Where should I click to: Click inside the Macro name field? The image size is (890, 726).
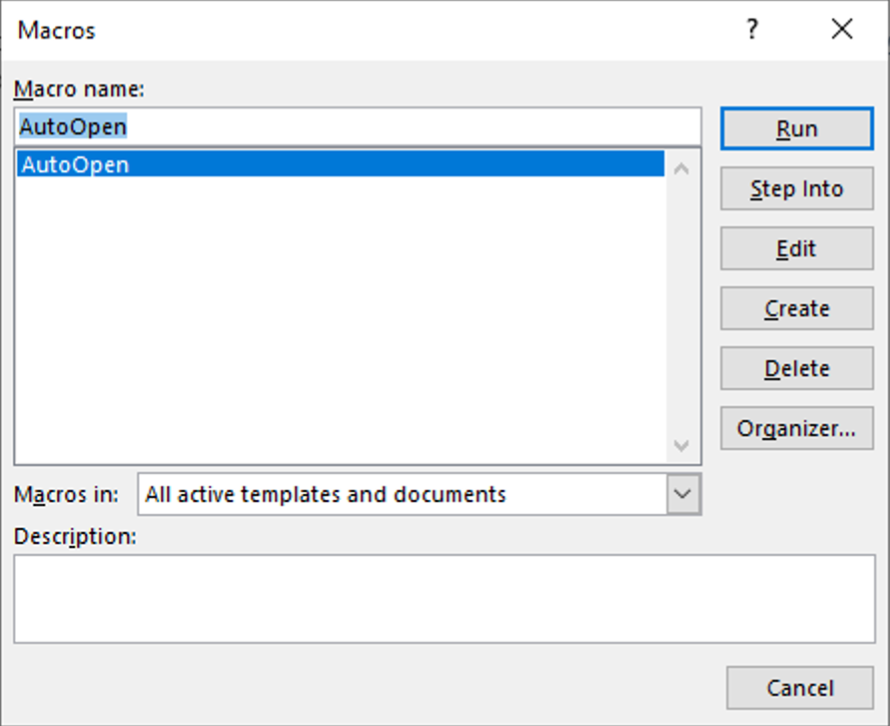click(x=358, y=127)
